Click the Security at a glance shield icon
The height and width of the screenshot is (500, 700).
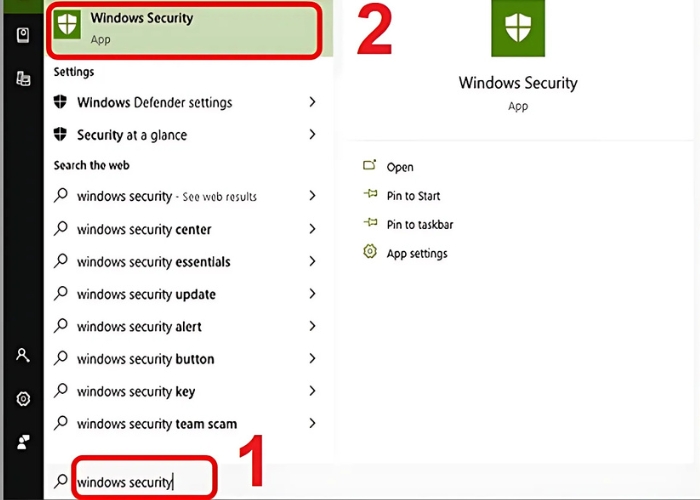click(x=61, y=135)
